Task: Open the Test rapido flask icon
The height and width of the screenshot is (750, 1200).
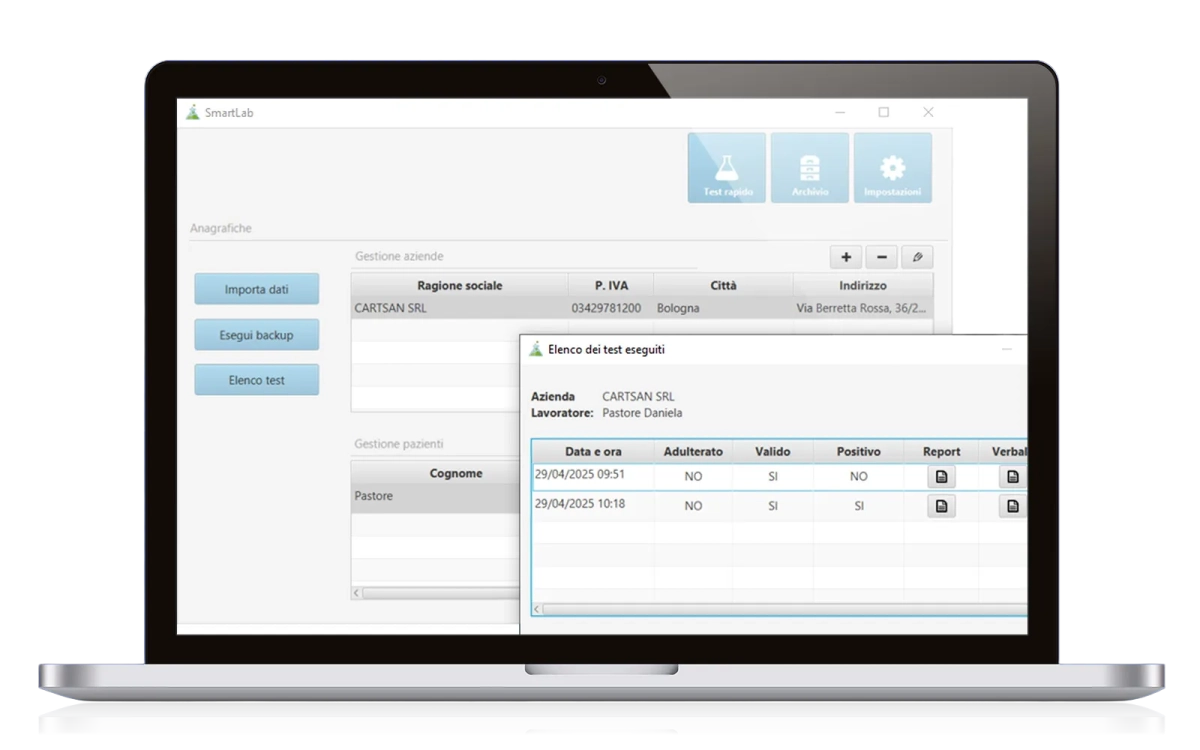Action: tap(726, 168)
